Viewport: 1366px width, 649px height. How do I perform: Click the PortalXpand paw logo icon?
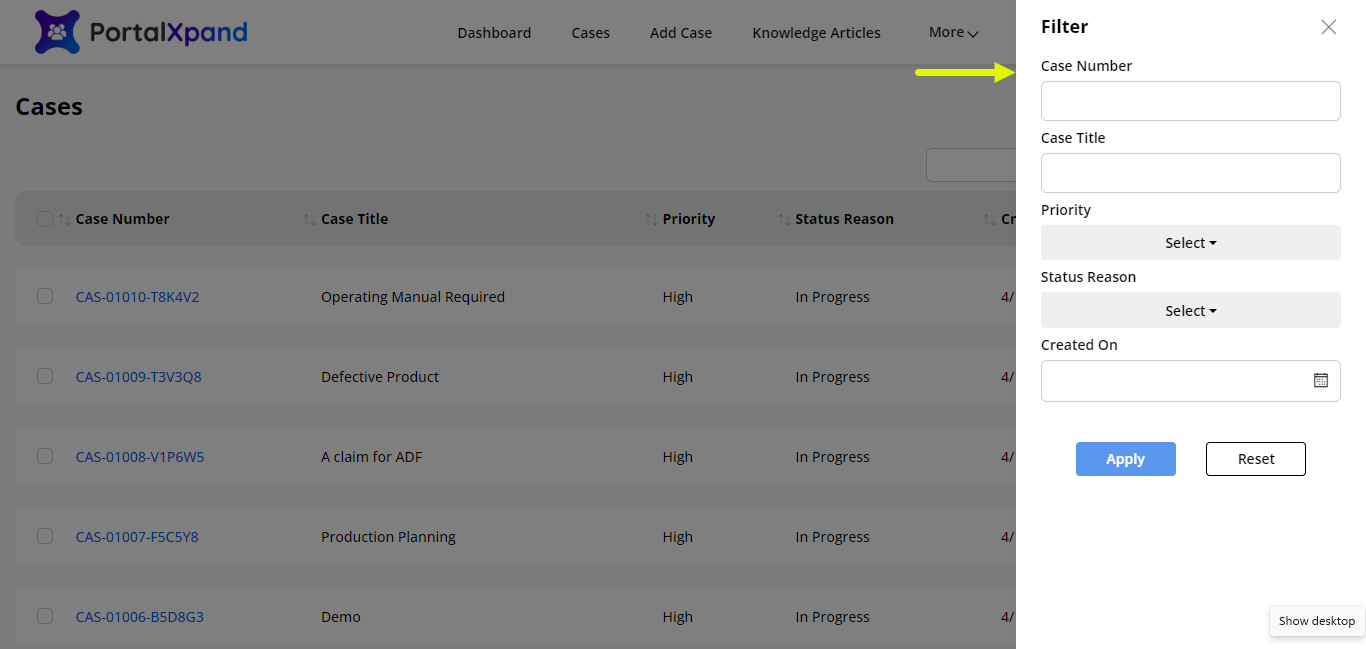point(57,32)
